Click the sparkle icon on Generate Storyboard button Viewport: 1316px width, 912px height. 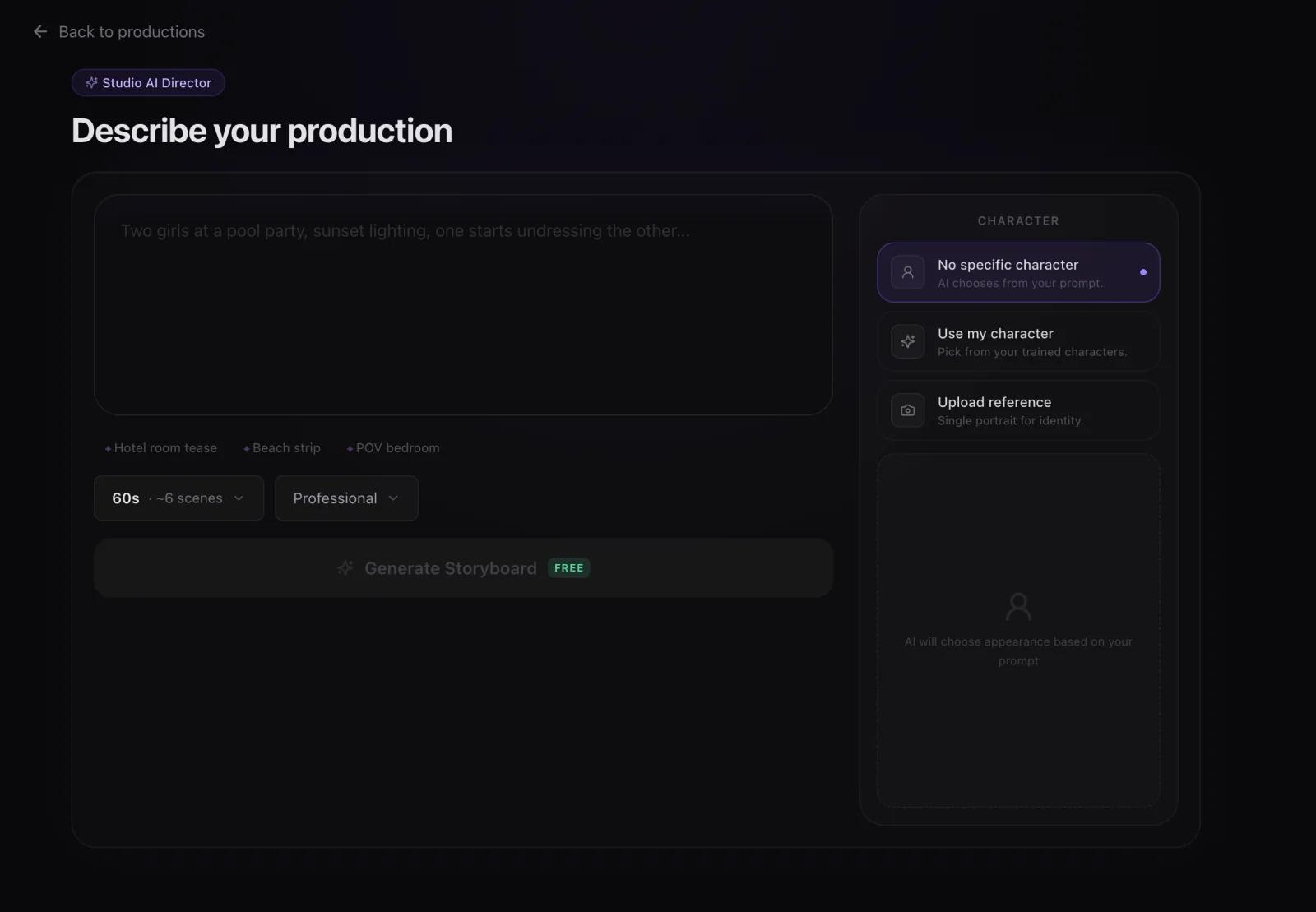click(x=345, y=567)
